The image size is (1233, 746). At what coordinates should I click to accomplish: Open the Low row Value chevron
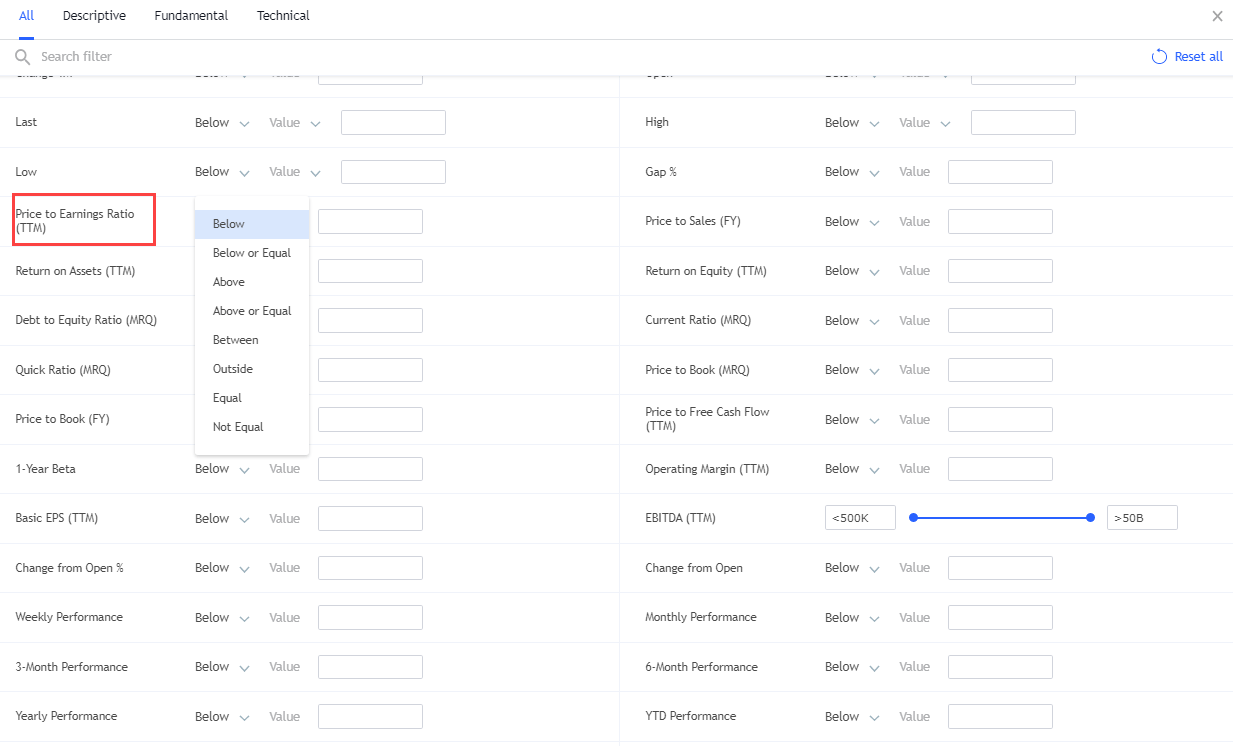tap(315, 173)
